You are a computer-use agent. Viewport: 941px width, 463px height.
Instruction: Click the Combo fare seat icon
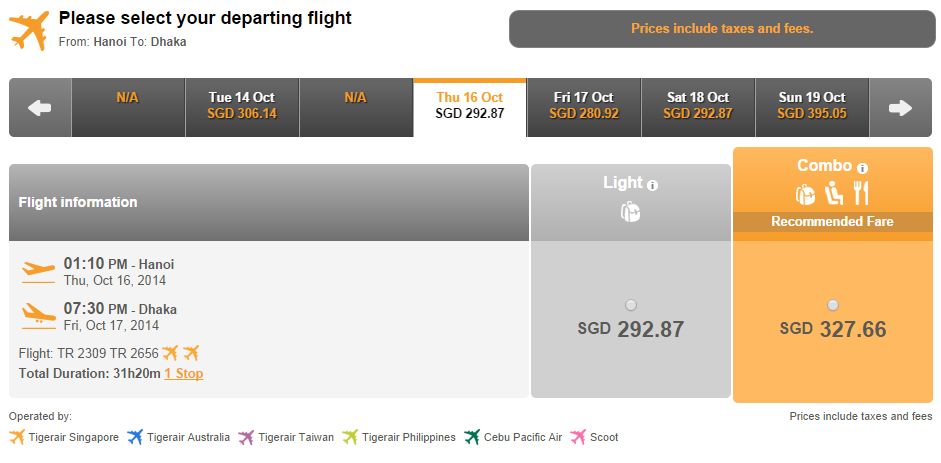click(x=834, y=194)
